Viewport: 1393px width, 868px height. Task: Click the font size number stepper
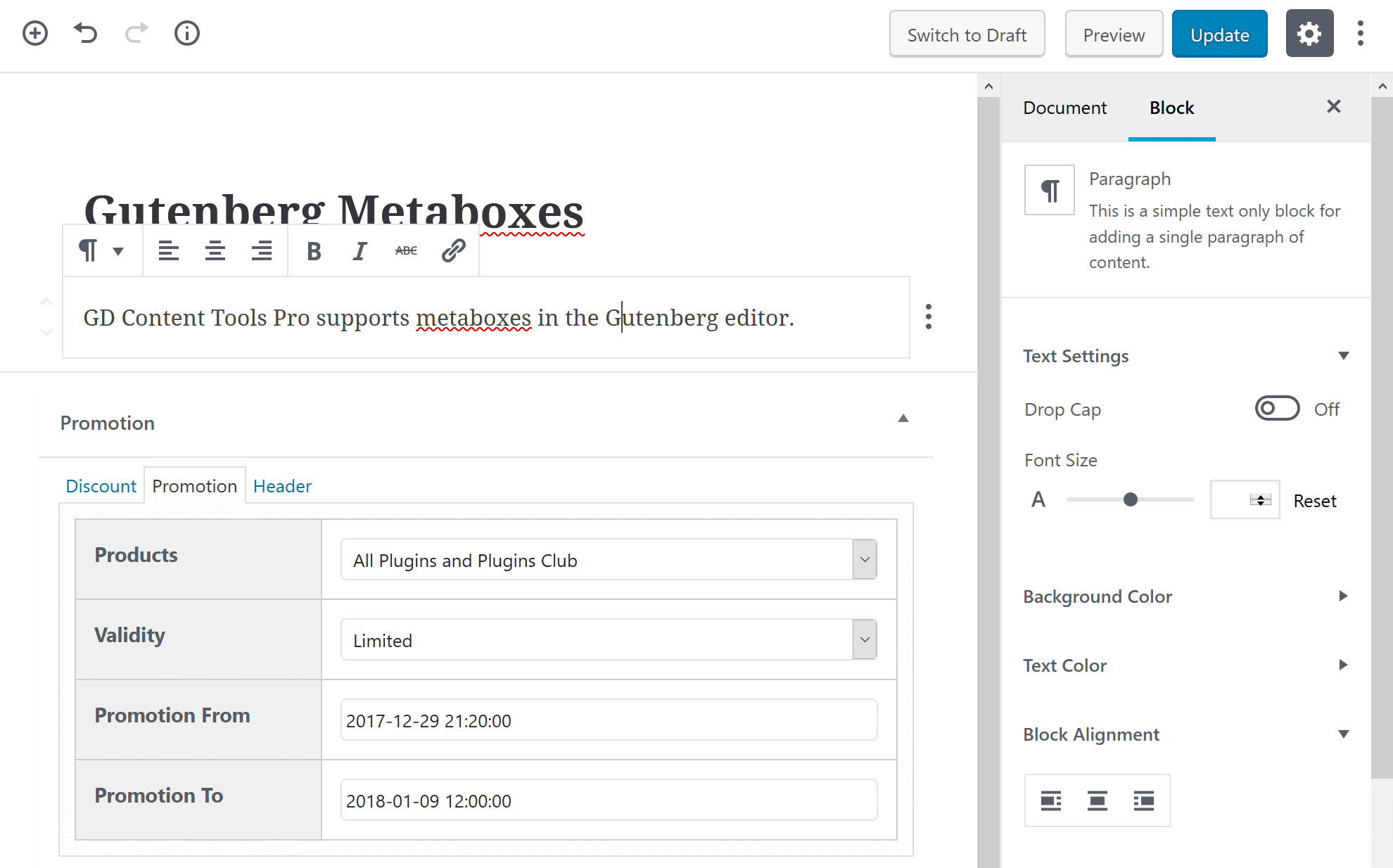point(1260,500)
